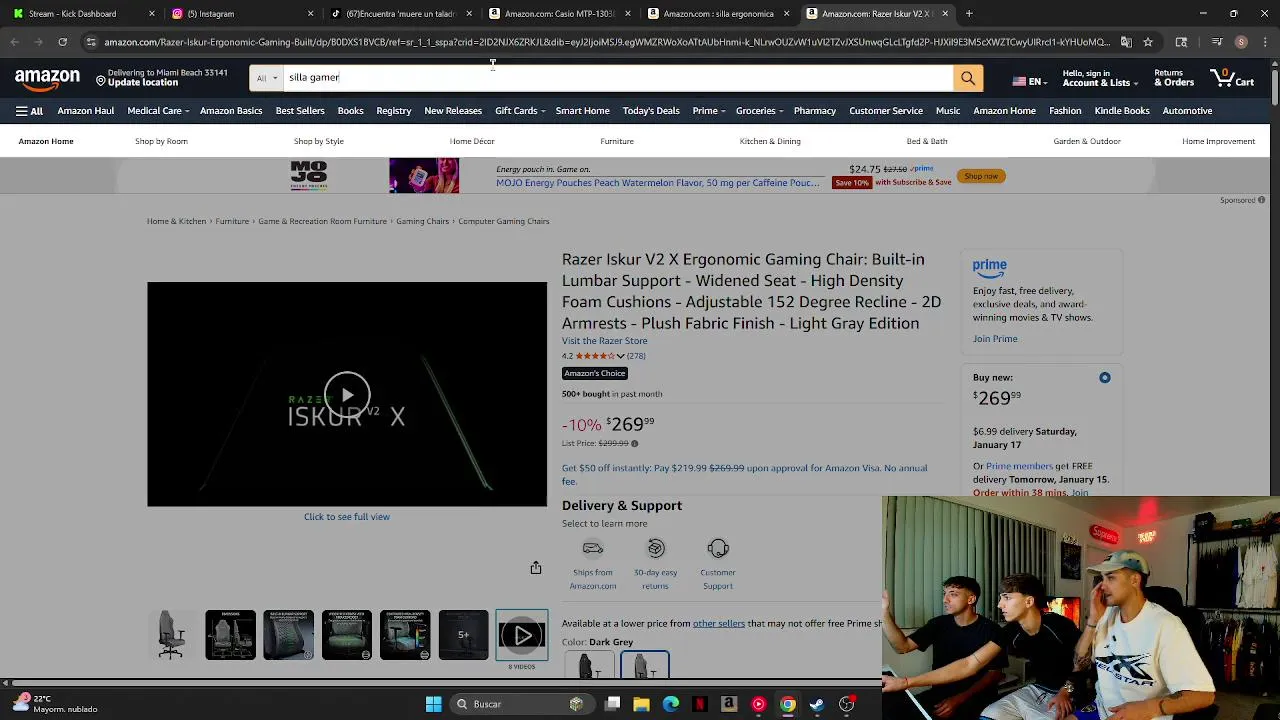The height and width of the screenshot is (720, 1280).
Task: Open File Explorer from the taskbar
Action: 642,704
